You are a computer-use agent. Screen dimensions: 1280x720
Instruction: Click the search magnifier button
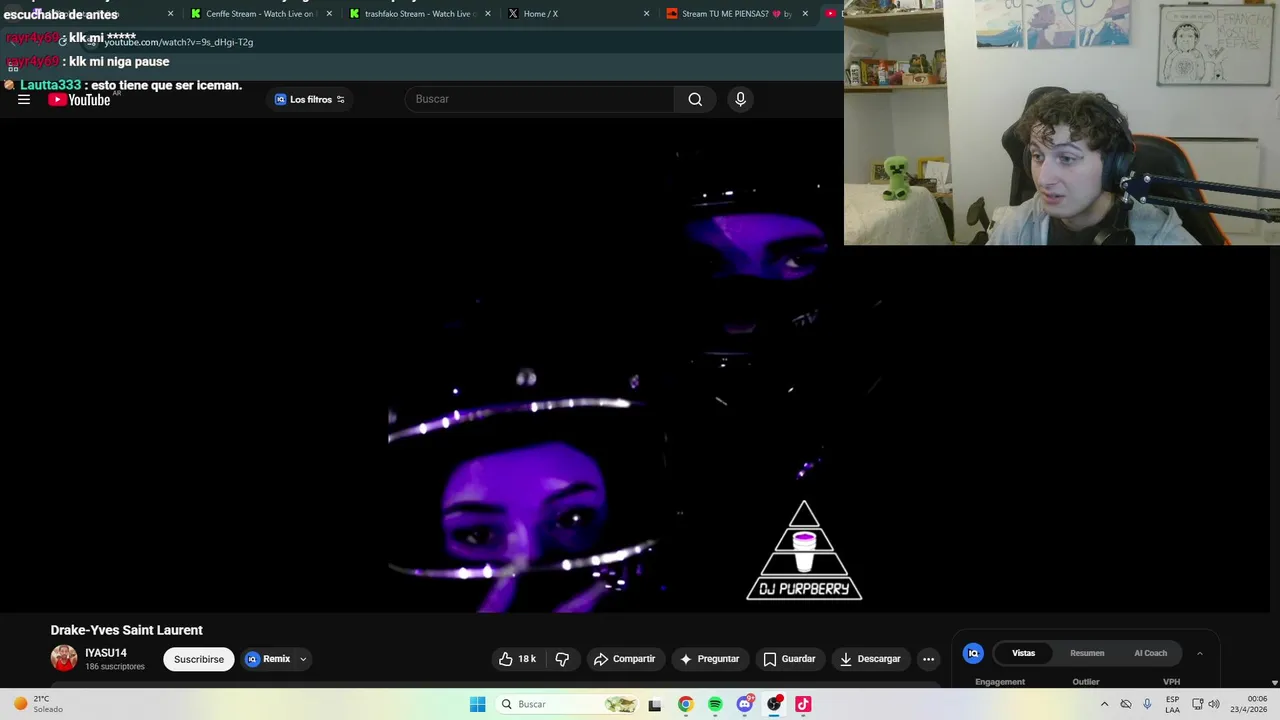pos(695,99)
